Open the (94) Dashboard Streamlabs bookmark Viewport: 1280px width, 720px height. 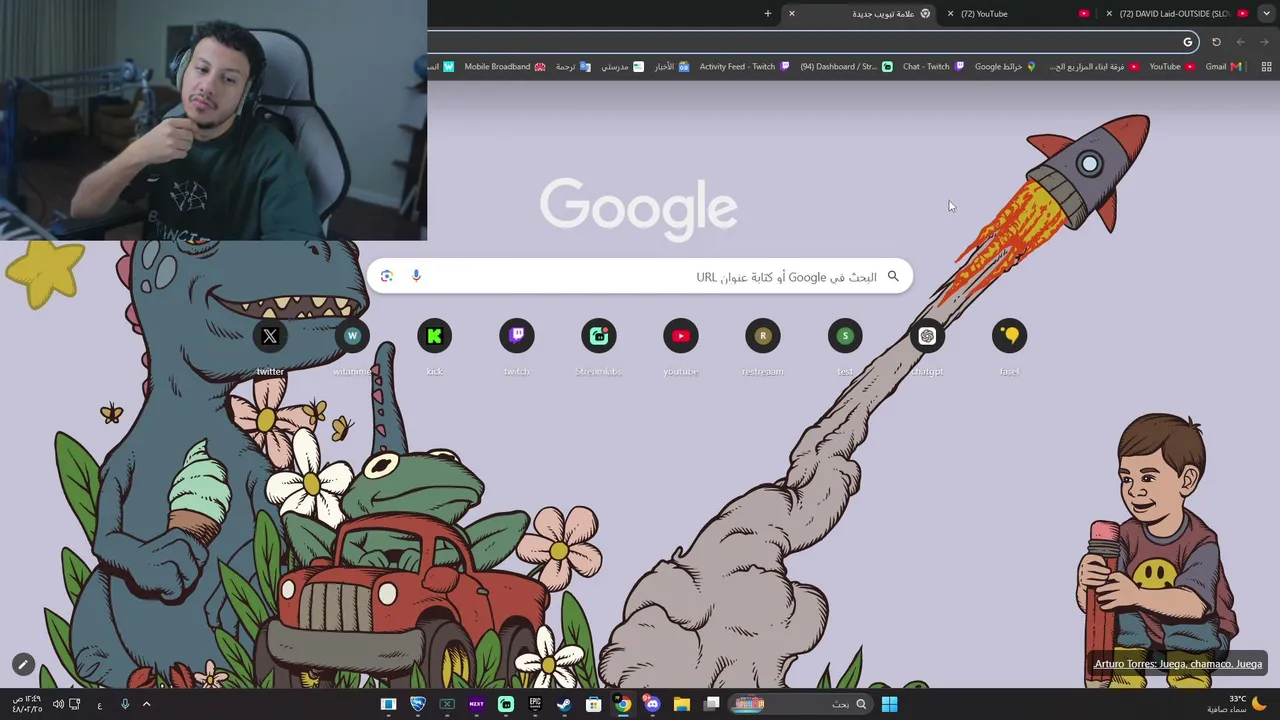(x=846, y=67)
